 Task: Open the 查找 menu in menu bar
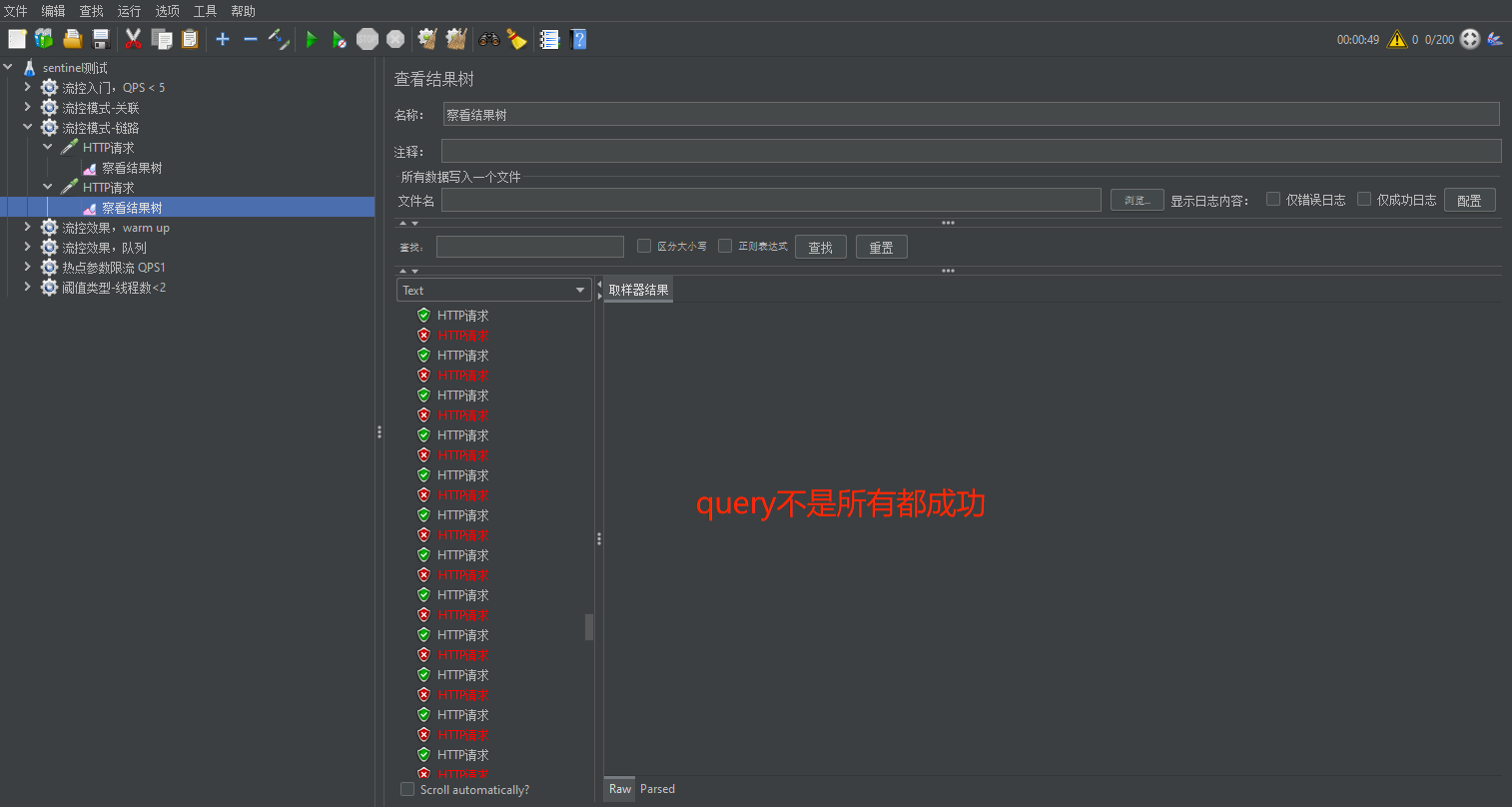[91, 11]
